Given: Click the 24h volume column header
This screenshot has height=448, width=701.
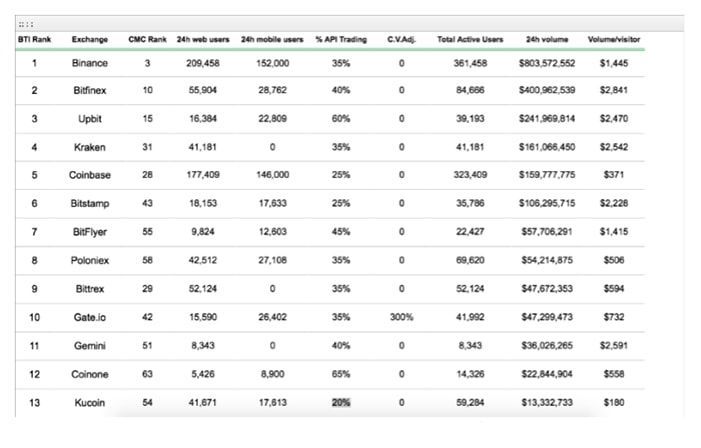Looking at the screenshot, I should (547, 39).
